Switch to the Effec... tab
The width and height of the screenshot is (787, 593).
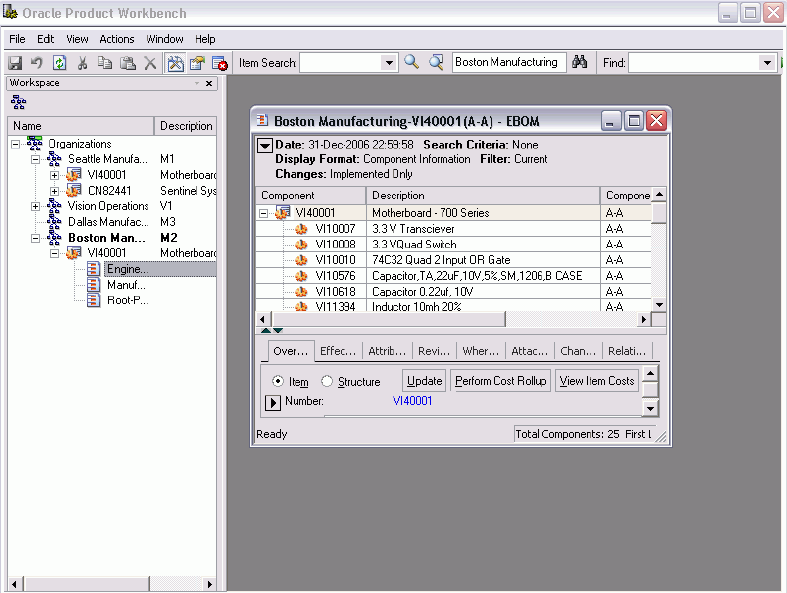click(338, 351)
